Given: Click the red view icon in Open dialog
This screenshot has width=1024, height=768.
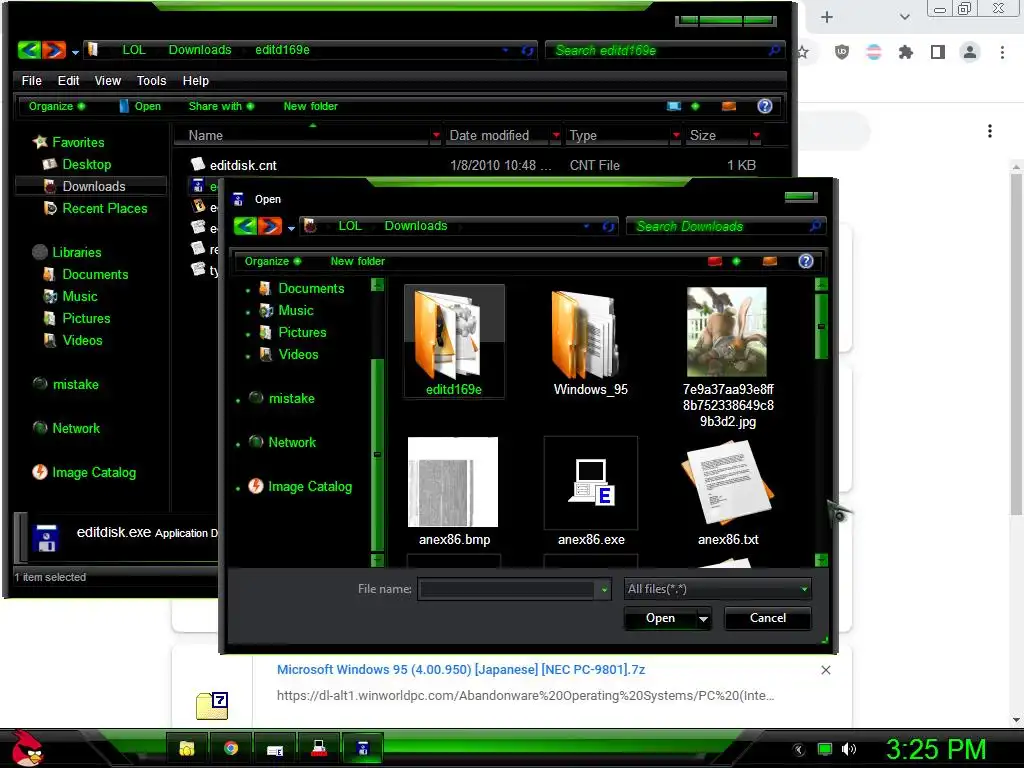Looking at the screenshot, I should coord(715,261).
